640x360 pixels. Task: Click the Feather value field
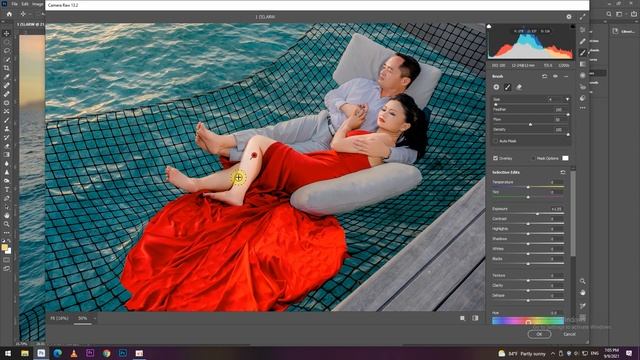tap(558, 109)
